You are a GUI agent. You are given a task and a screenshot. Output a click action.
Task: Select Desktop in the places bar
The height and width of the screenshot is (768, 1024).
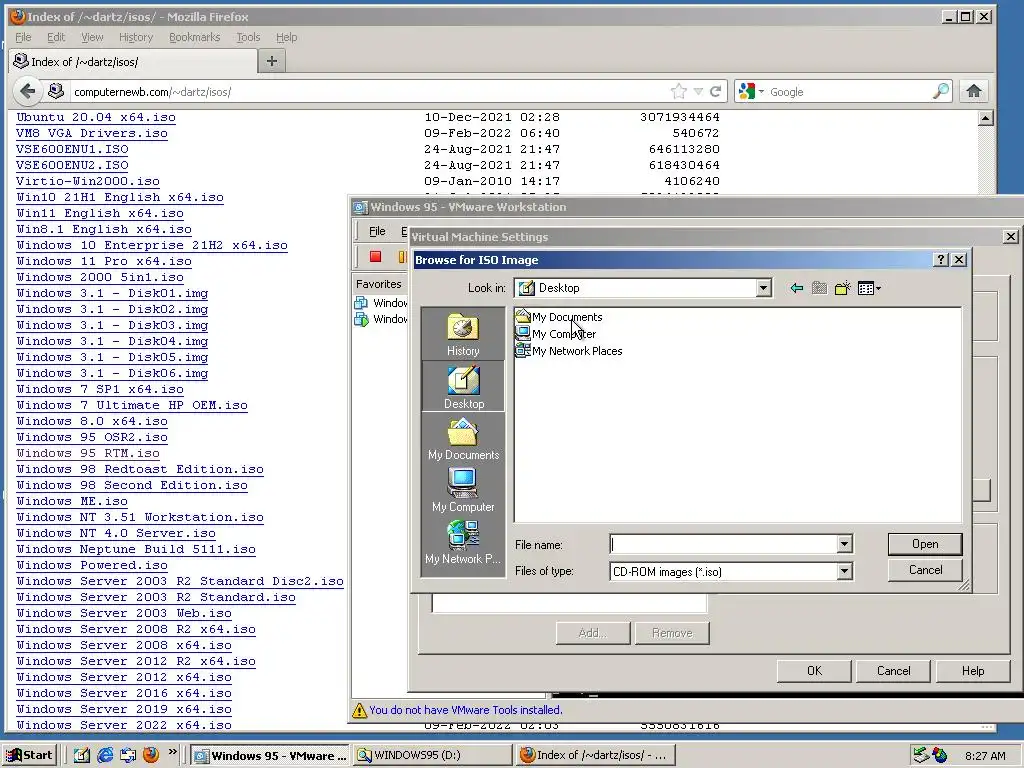click(x=463, y=387)
